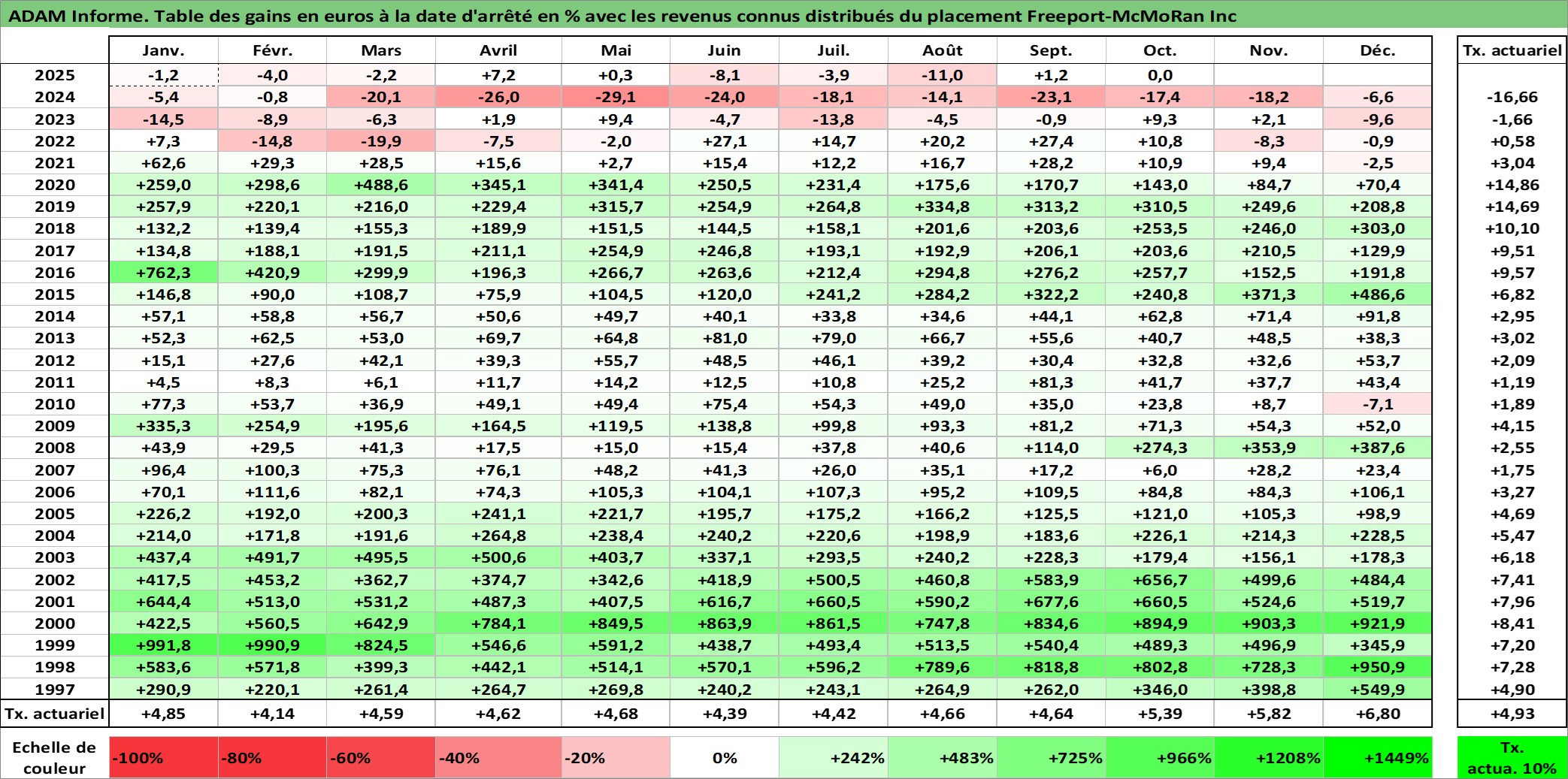The width and height of the screenshot is (1568, 779).
Task: Click the +677,6 cell for September 2001
Action: [1051, 602]
